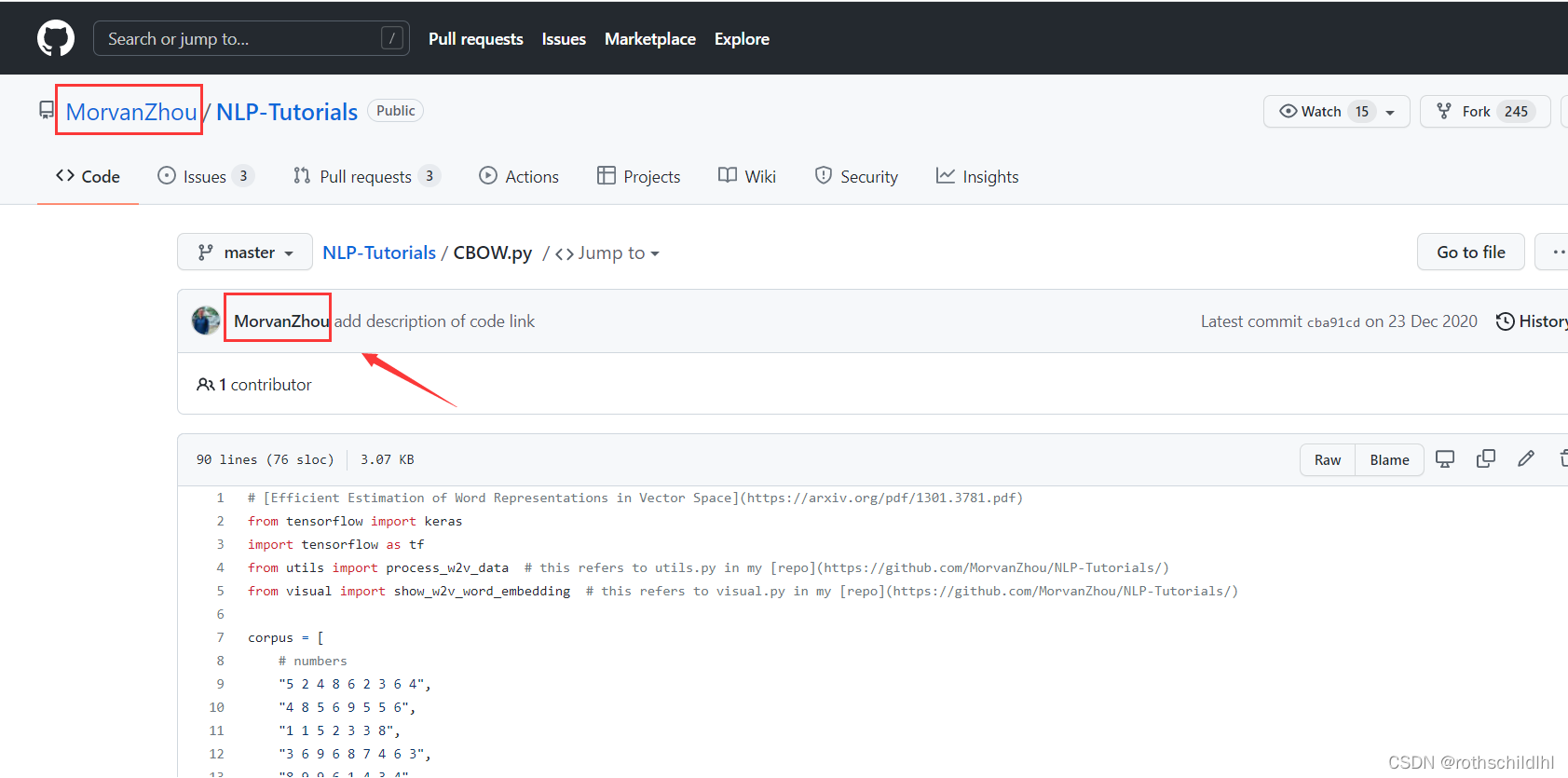Image resolution: width=1568 pixels, height=778 pixels.
Task: Click the Public repository badge
Action: [x=396, y=111]
